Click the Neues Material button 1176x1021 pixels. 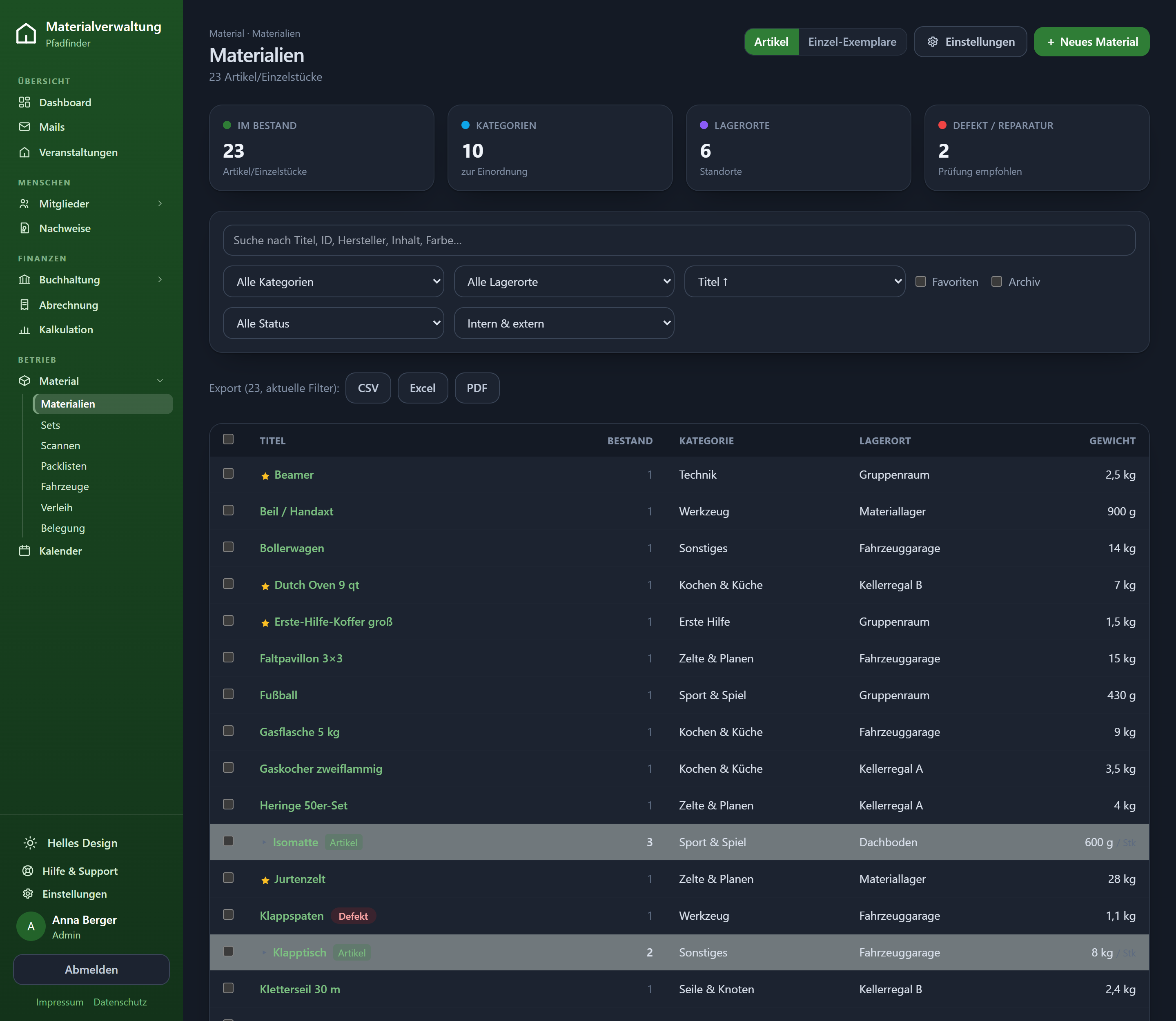(1091, 42)
